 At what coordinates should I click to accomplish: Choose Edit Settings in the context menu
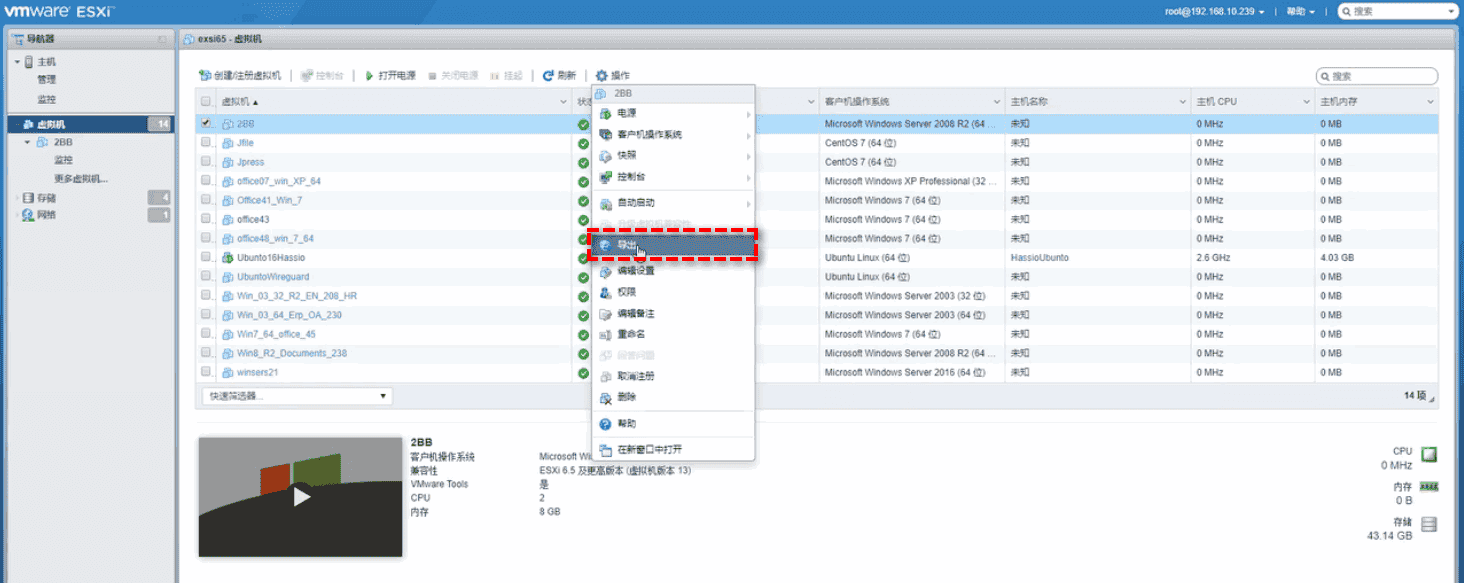636,271
